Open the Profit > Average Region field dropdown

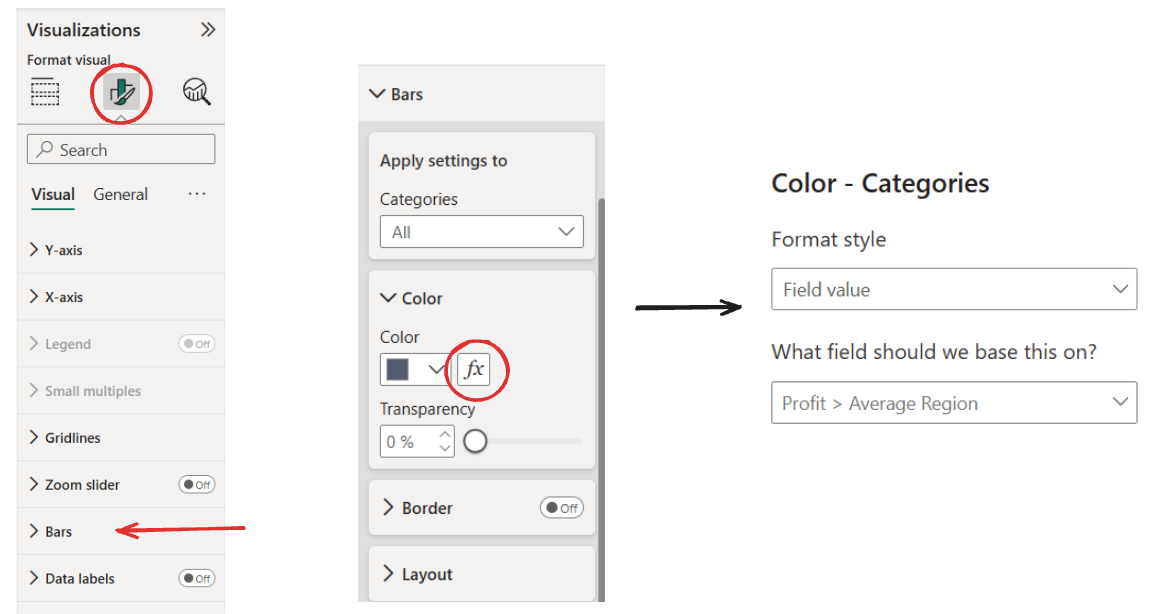click(x=953, y=403)
